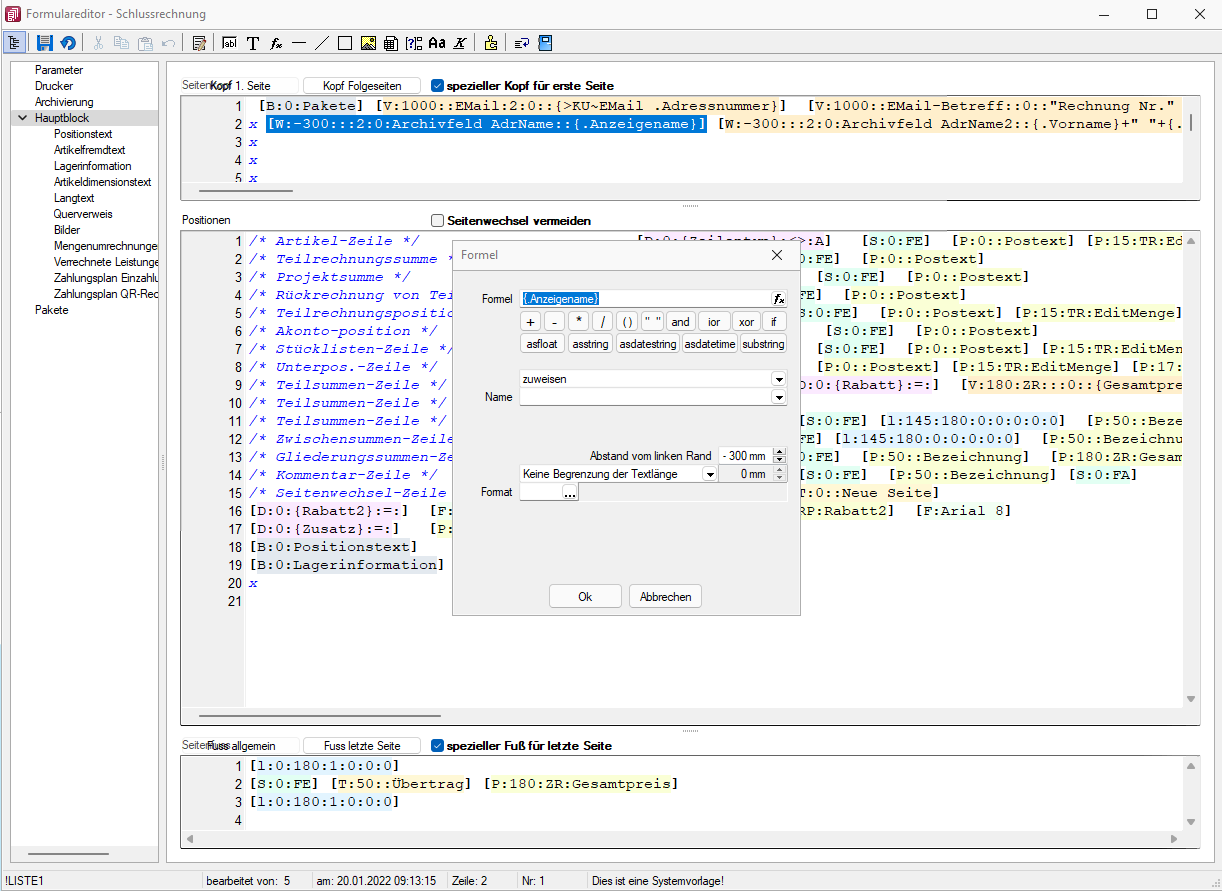This screenshot has width=1222, height=891.
Task: Switch to the Kopf Folgeseiten tab
Action: pyautogui.click(x=361, y=86)
